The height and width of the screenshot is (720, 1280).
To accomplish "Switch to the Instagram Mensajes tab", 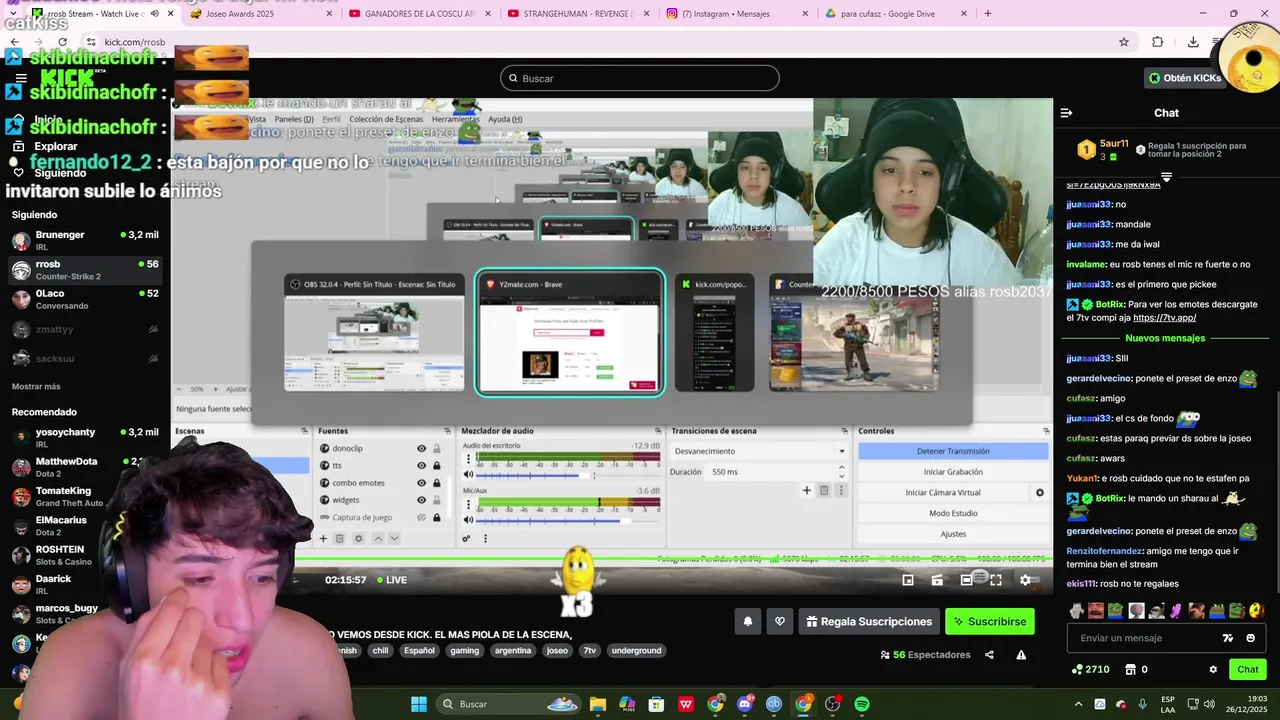I will tap(736, 14).
